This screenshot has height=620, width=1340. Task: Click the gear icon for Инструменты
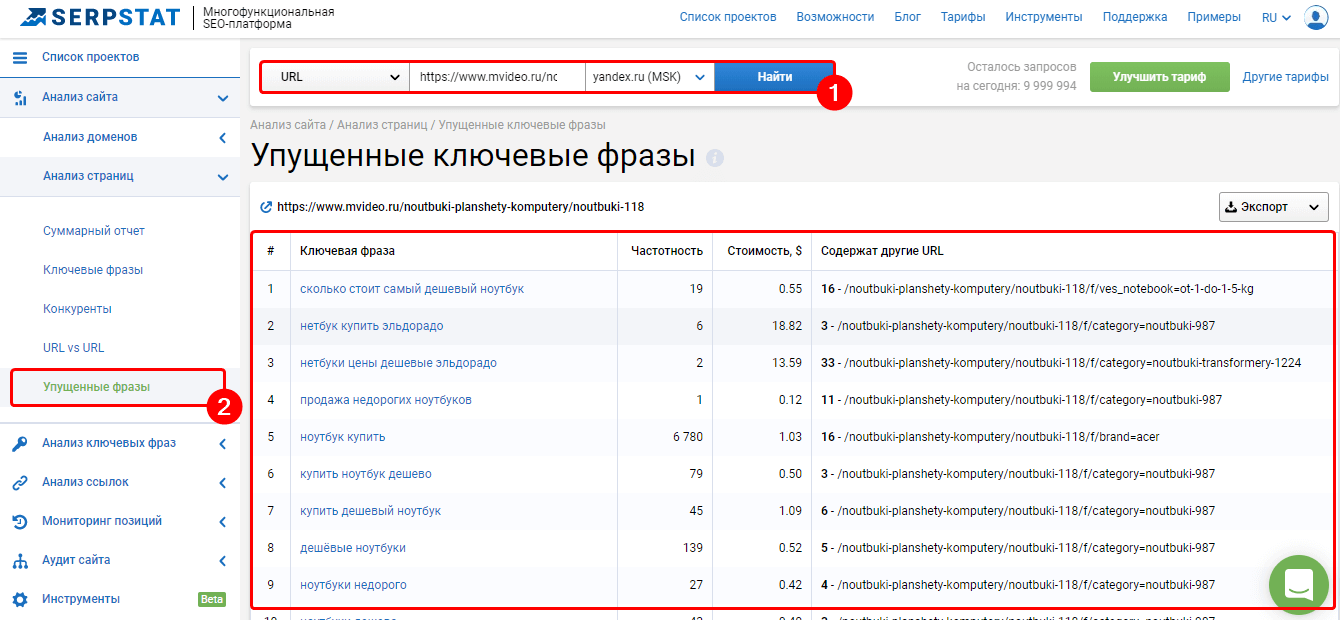[20, 599]
